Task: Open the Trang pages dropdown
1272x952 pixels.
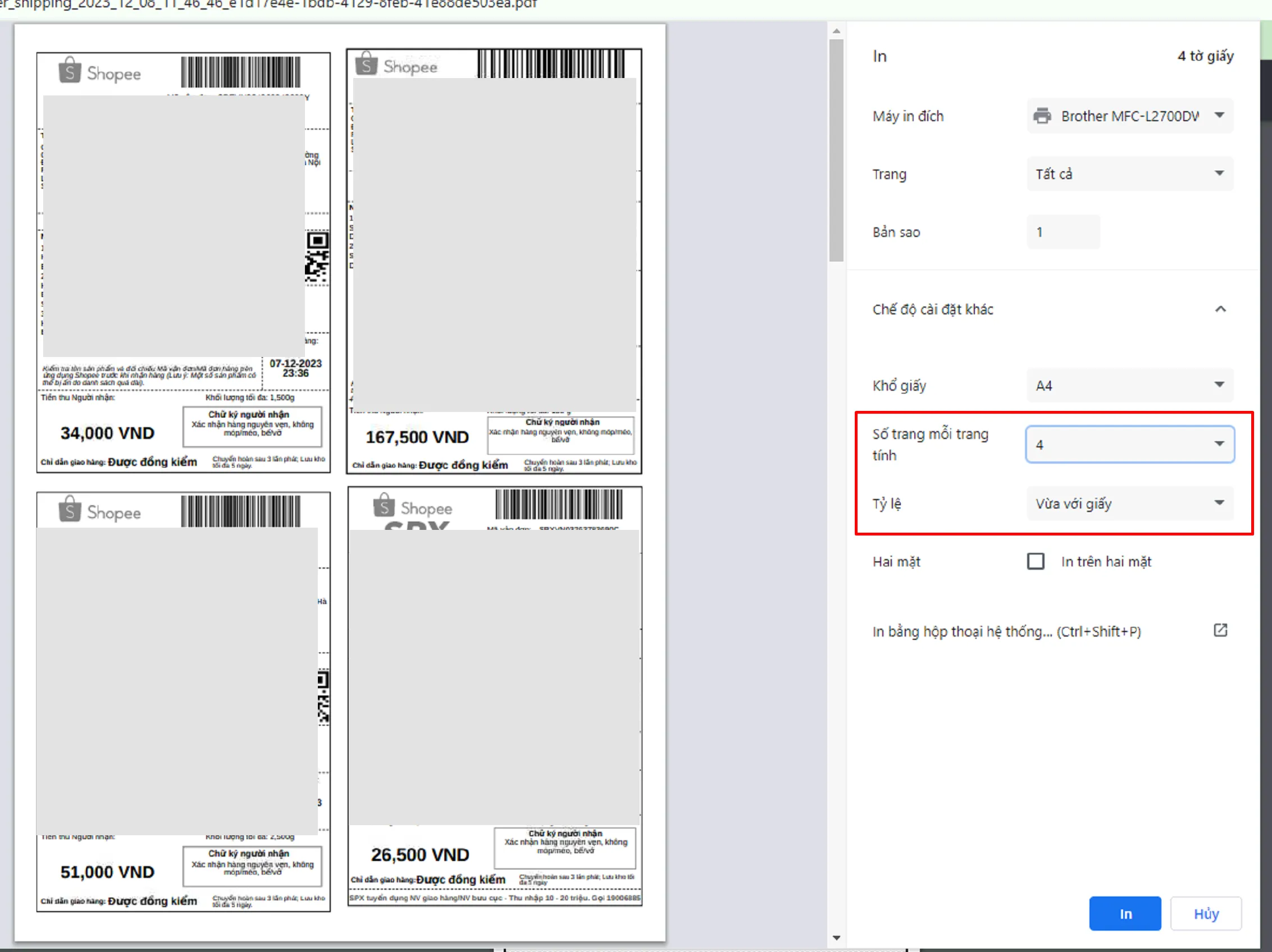Action: tap(1129, 173)
